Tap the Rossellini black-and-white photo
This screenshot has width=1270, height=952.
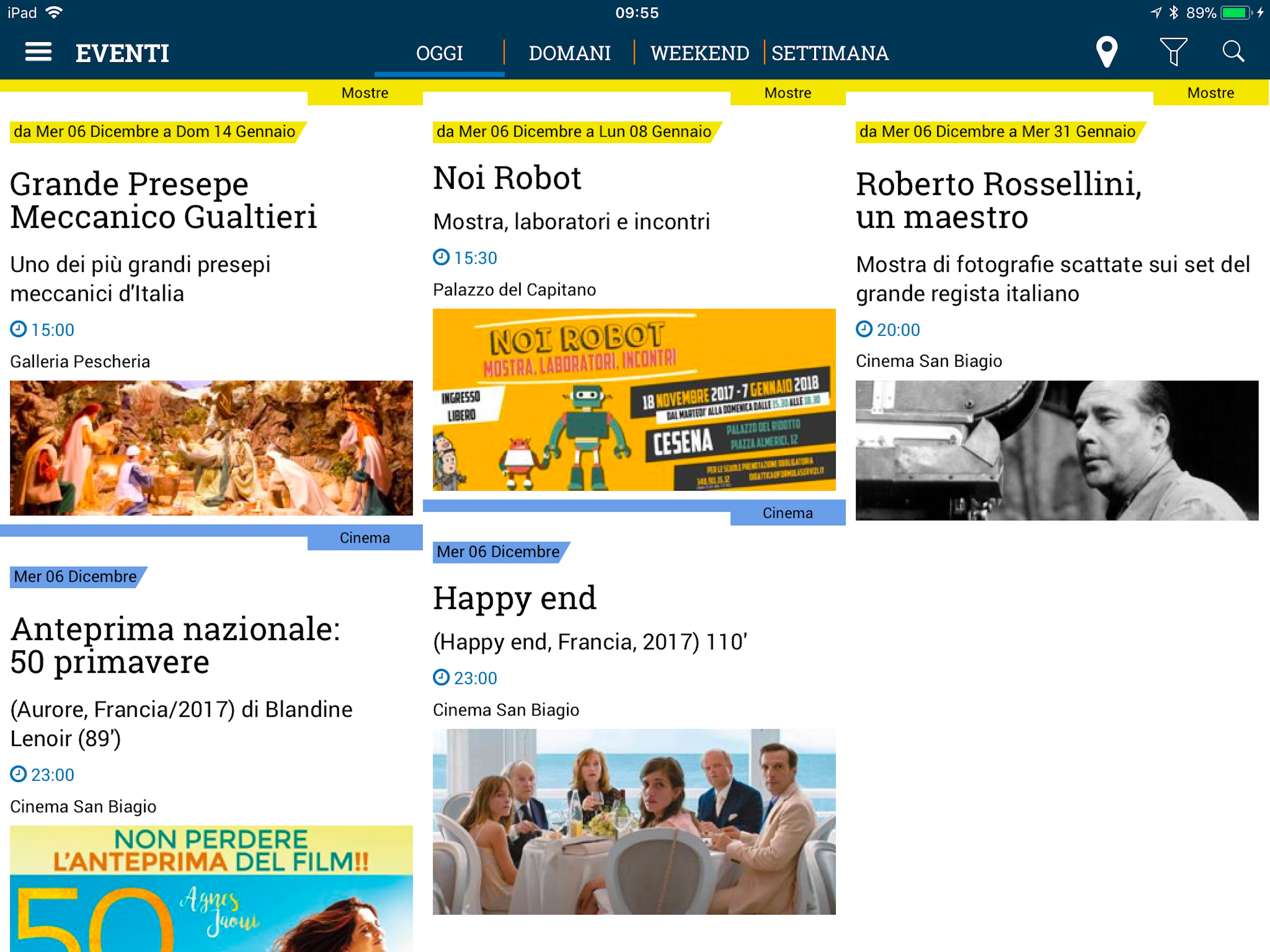point(1057,451)
